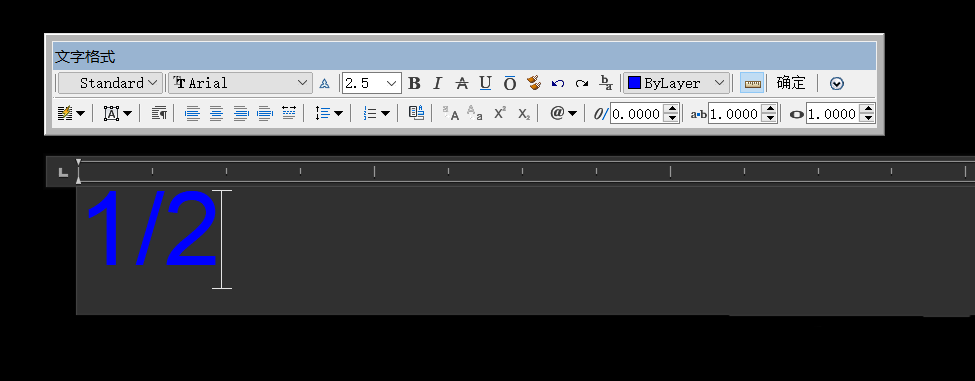Convert text to uppercase

coord(451,113)
